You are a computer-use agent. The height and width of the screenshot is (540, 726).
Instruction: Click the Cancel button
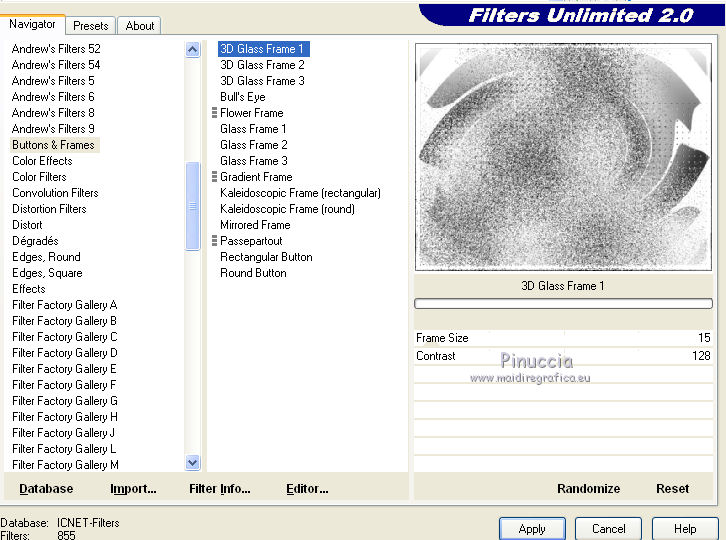pos(608,529)
